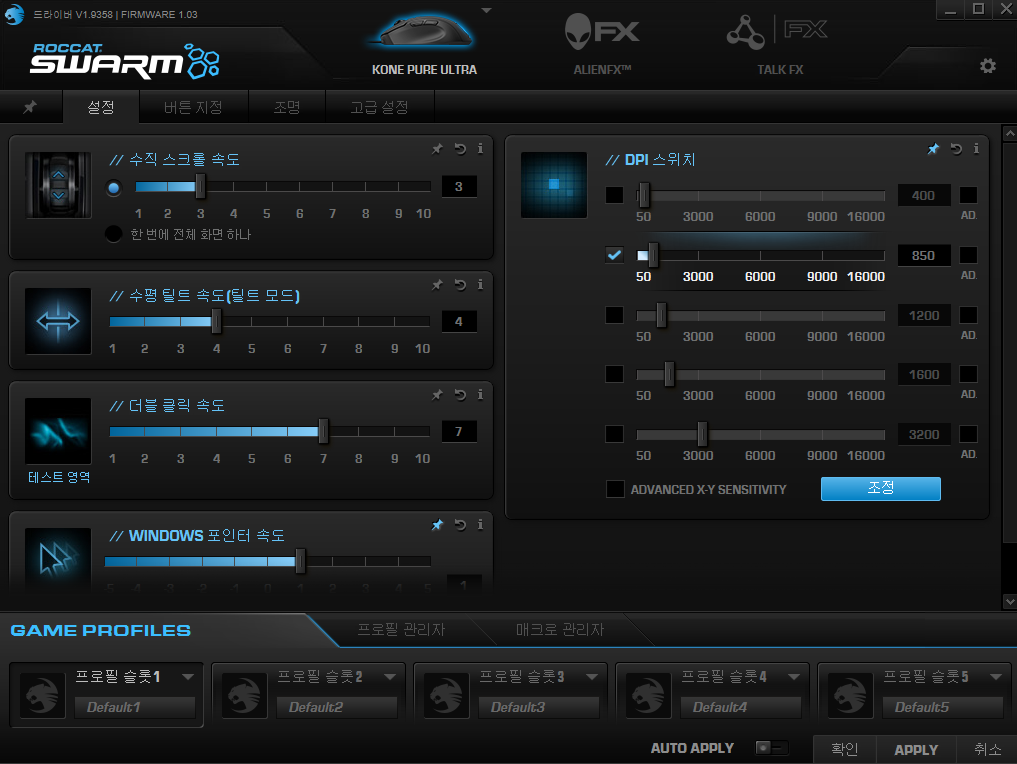Unpin the DPI switch panel

933,149
